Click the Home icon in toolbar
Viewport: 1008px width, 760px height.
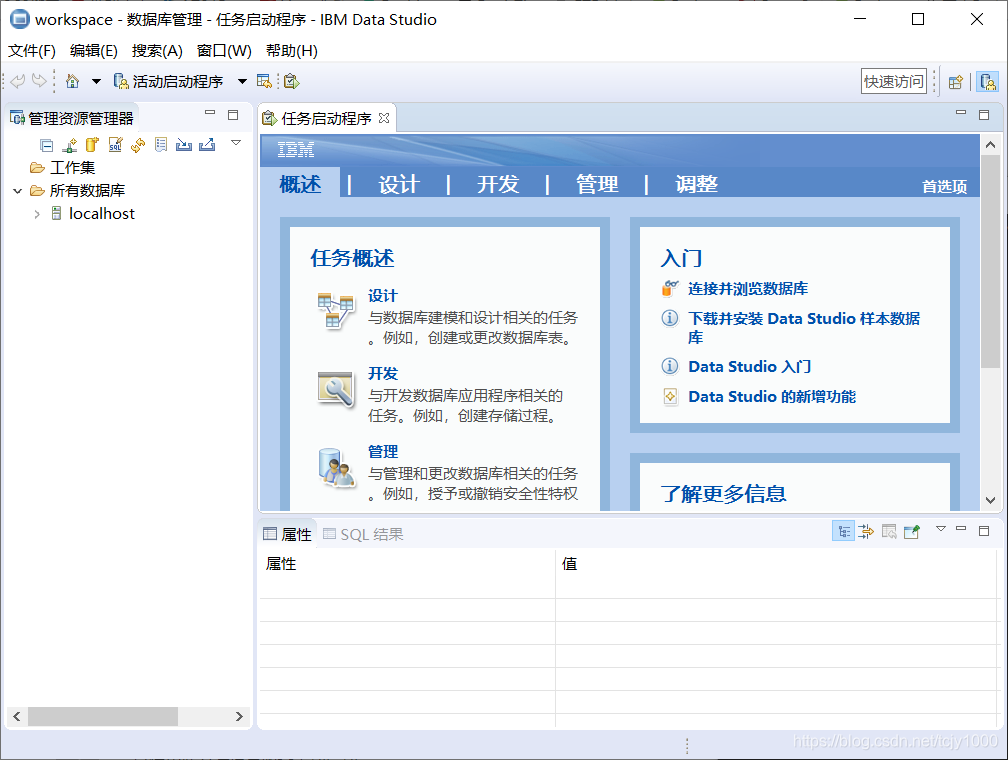[x=73, y=81]
